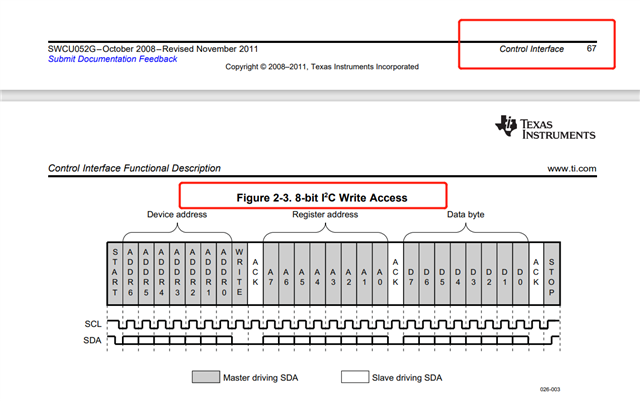
Task: Select the gray Master driving SDA swatch
Action: tap(206, 377)
